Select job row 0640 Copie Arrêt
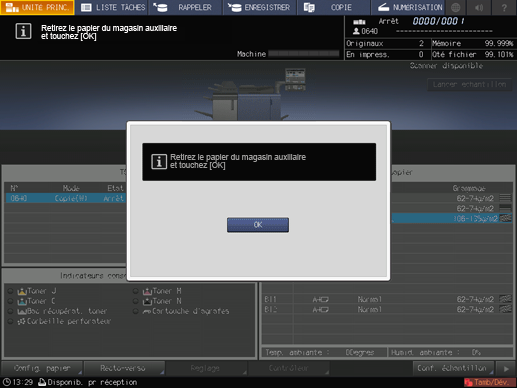The height and width of the screenshot is (388, 517). [x=66, y=198]
